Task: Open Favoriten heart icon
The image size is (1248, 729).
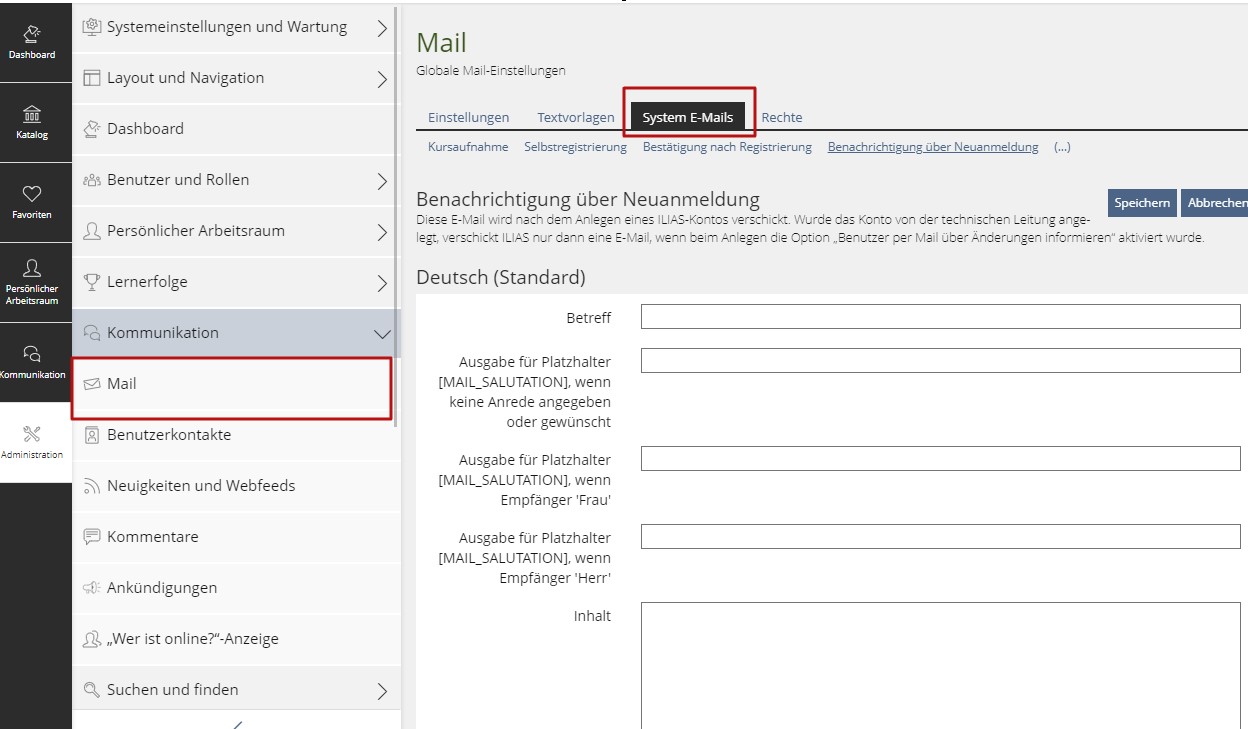Action: click(x=32, y=202)
